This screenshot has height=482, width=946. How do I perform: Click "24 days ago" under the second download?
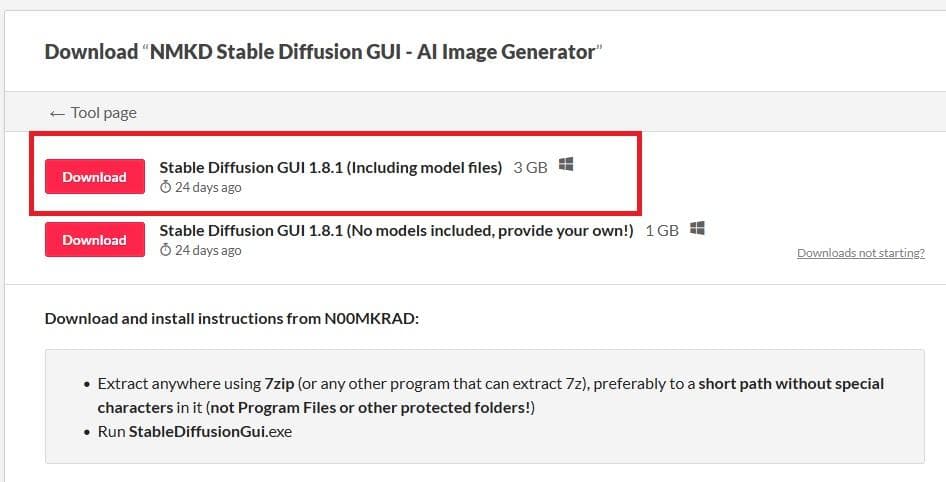[x=208, y=250]
